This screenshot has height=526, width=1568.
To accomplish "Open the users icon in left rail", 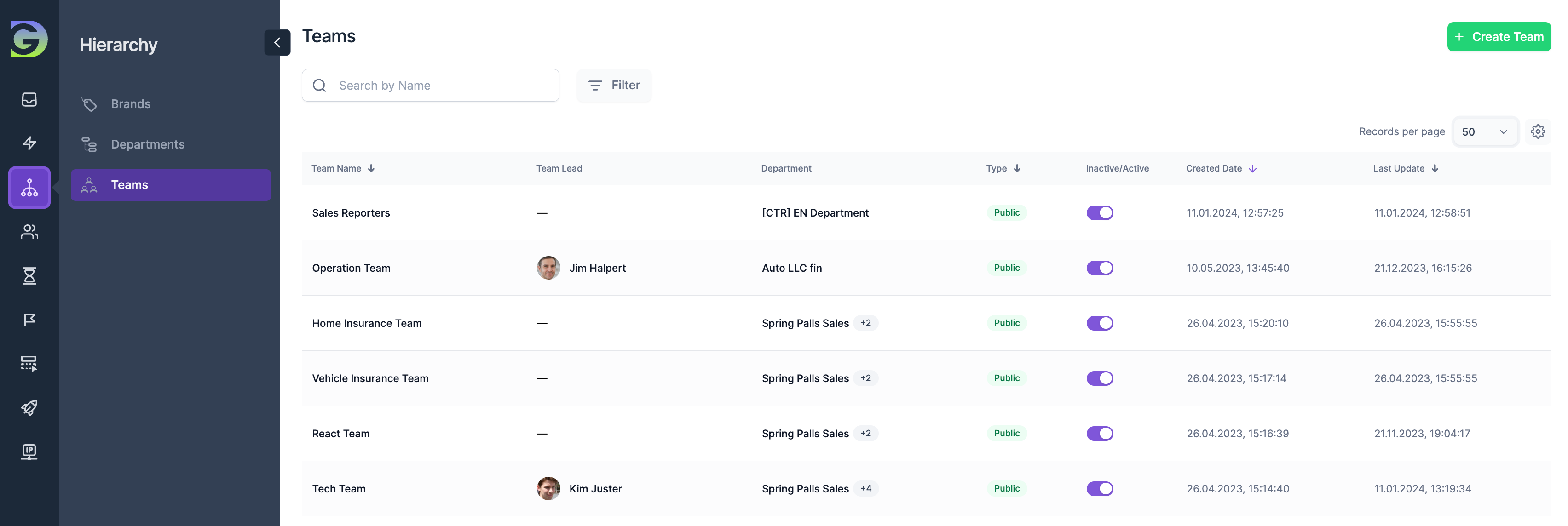I will click(x=29, y=232).
